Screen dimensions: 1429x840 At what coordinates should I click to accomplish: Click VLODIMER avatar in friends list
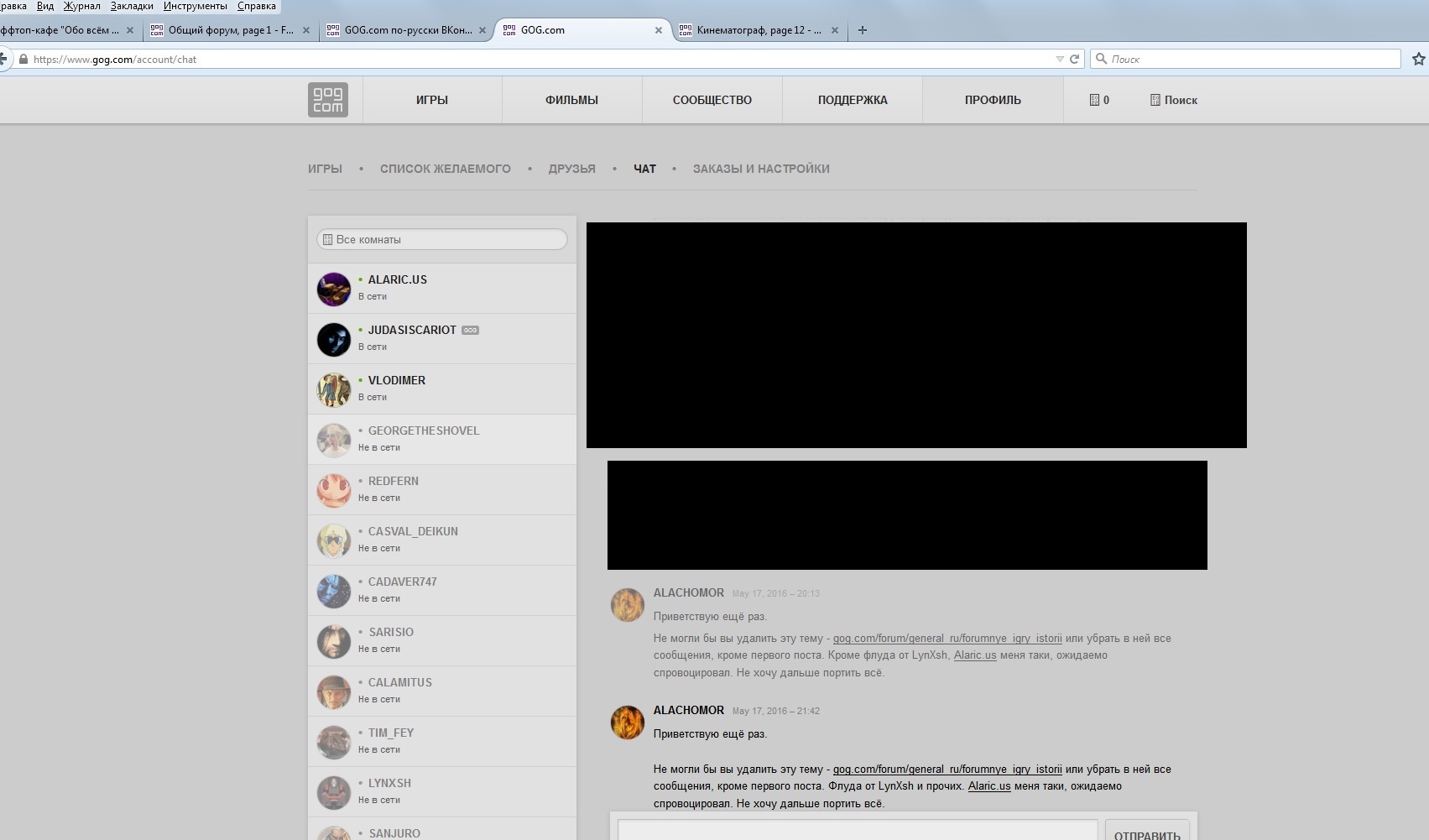coord(333,389)
